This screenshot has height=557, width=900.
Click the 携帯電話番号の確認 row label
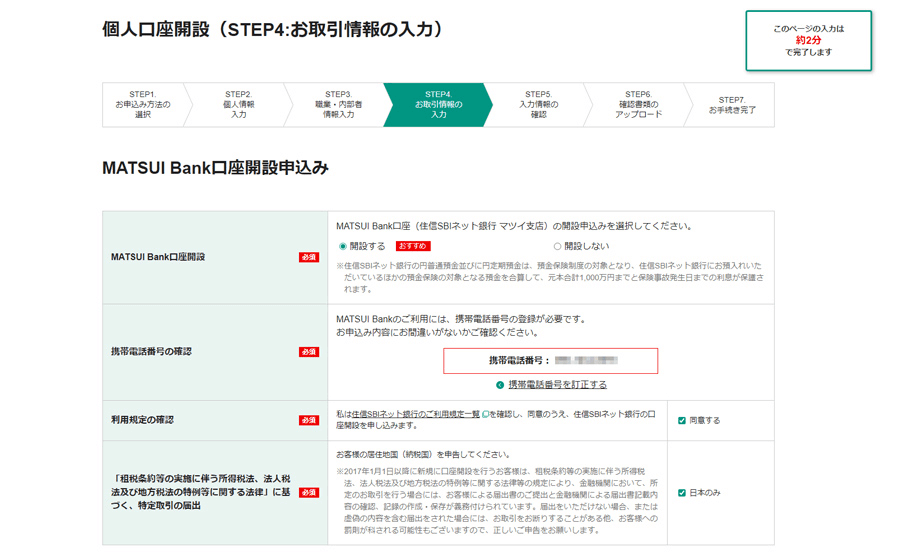pyautogui.click(x=152, y=351)
